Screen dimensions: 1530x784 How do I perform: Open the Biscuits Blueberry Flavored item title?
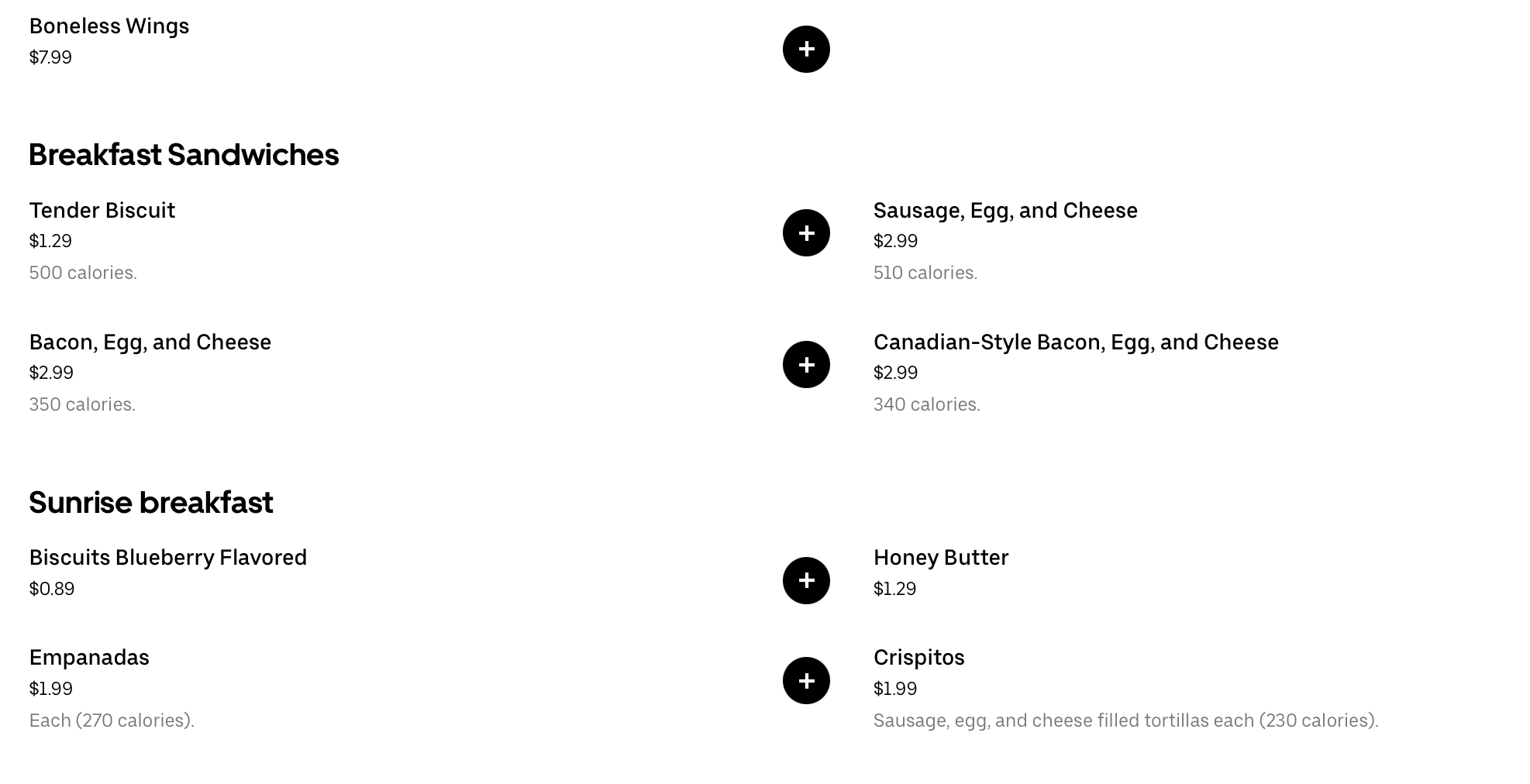point(168,558)
